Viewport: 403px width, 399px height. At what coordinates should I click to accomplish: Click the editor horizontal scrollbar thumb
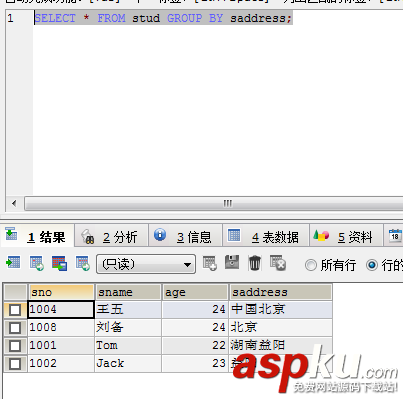[x=214, y=203]
